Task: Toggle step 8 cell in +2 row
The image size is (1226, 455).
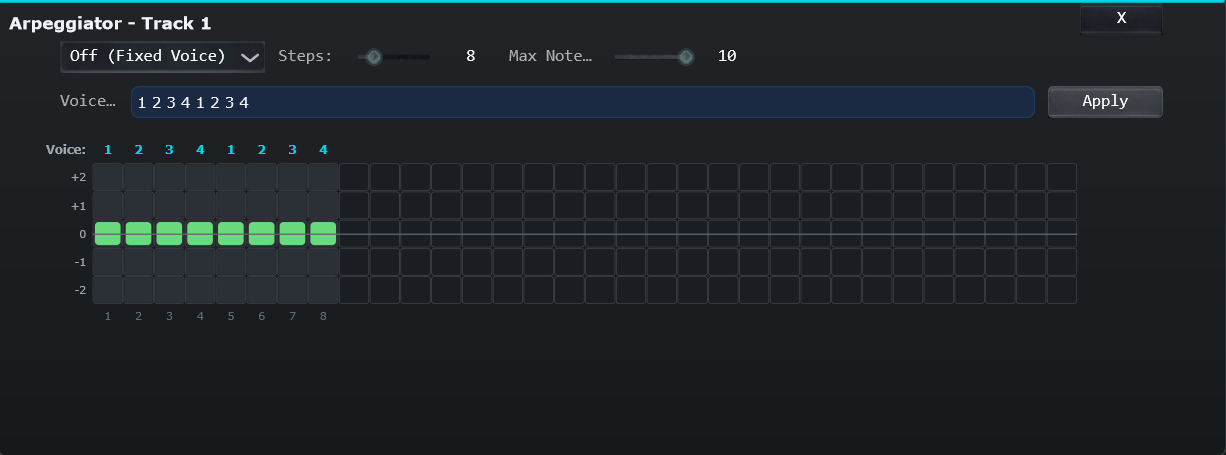Action: coord(323,177)
